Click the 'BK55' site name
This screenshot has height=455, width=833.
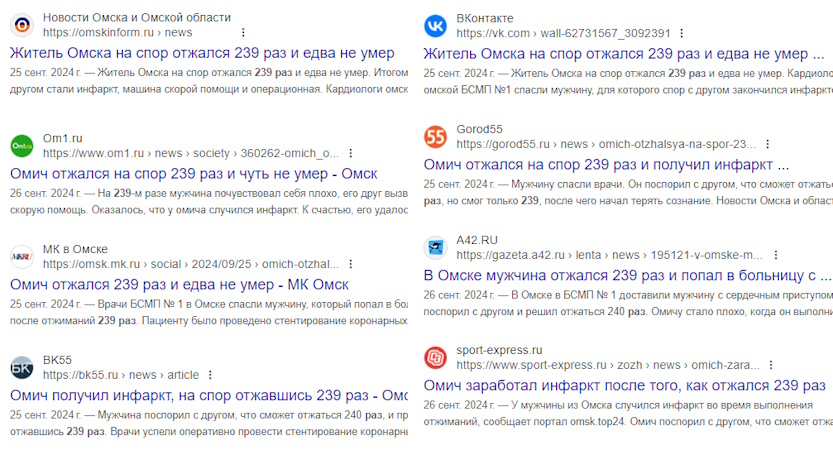57,360
